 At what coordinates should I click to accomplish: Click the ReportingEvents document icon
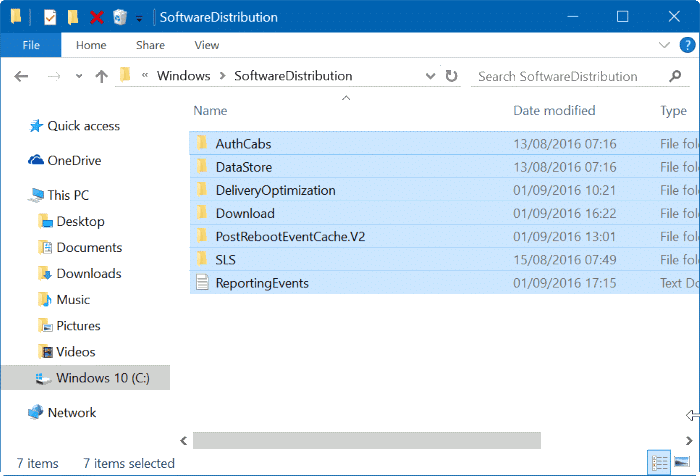click(203, 283)
